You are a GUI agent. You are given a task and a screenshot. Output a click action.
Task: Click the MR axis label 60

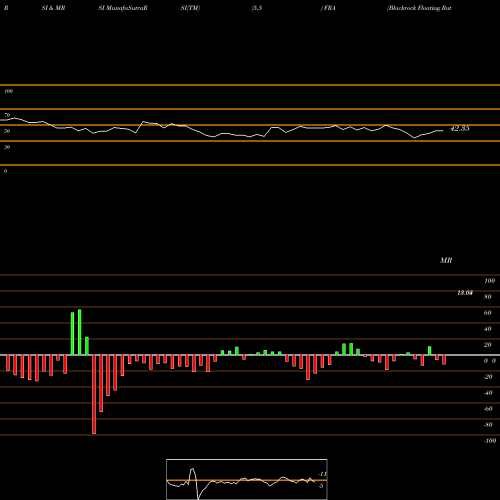point(488,313)
